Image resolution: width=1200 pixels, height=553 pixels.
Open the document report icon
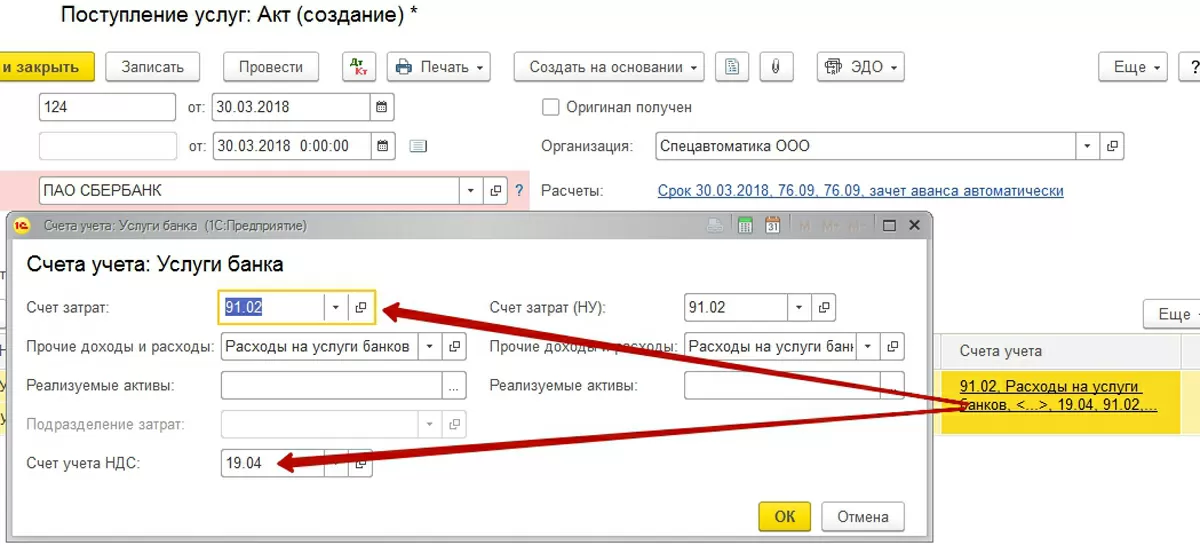pos(734,67)
